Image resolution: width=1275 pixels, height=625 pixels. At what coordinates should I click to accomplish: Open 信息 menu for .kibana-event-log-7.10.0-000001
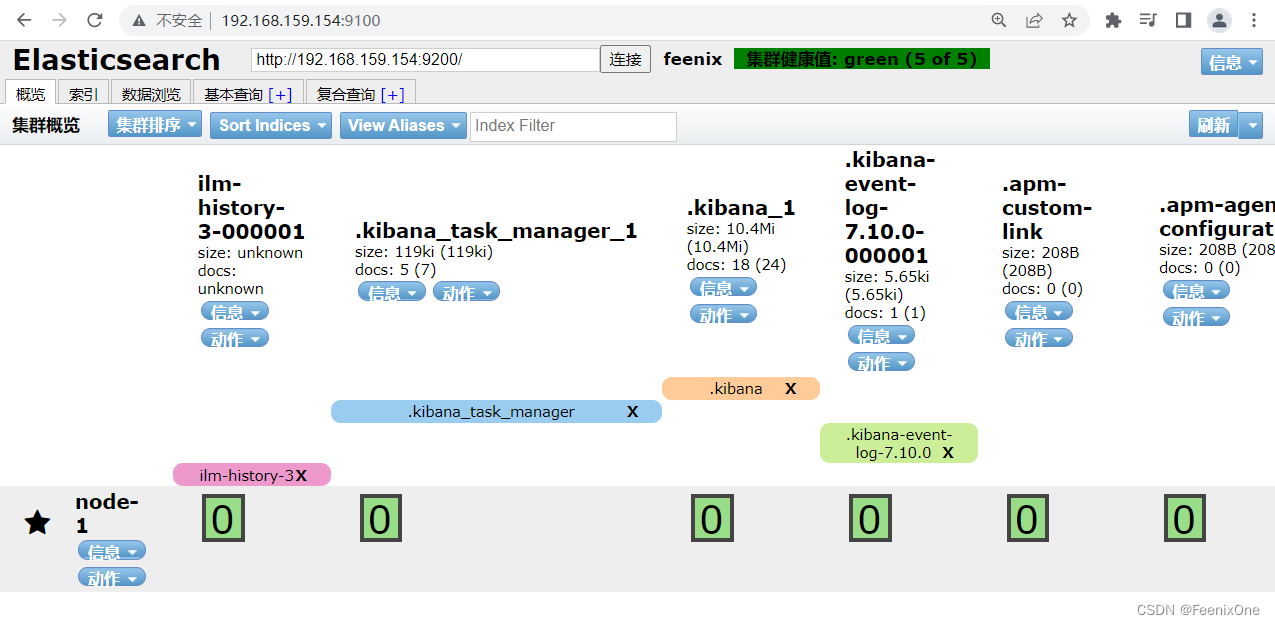click(881, 336)
